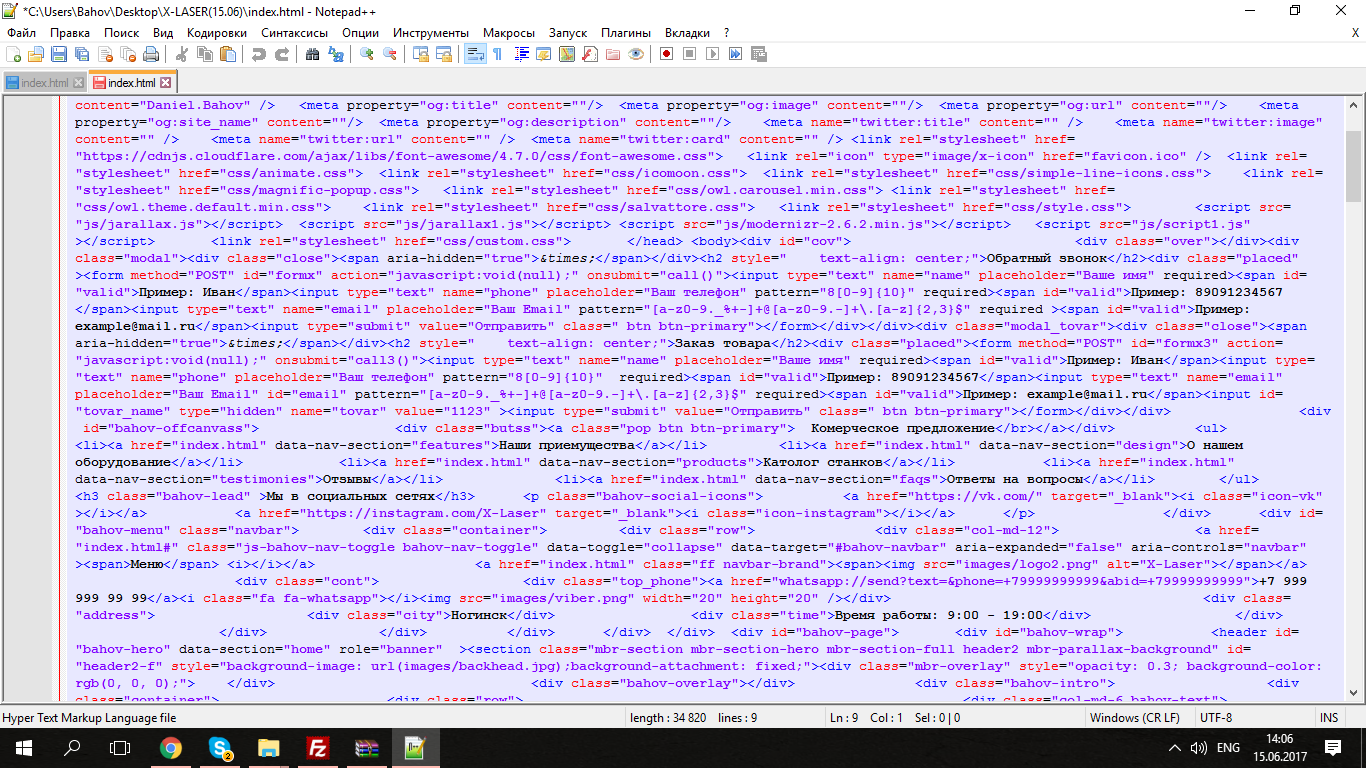Screen dimensions: 1366x768
Task: Toggle word wrap in the toolbar
Action: [x=475, y=54]
